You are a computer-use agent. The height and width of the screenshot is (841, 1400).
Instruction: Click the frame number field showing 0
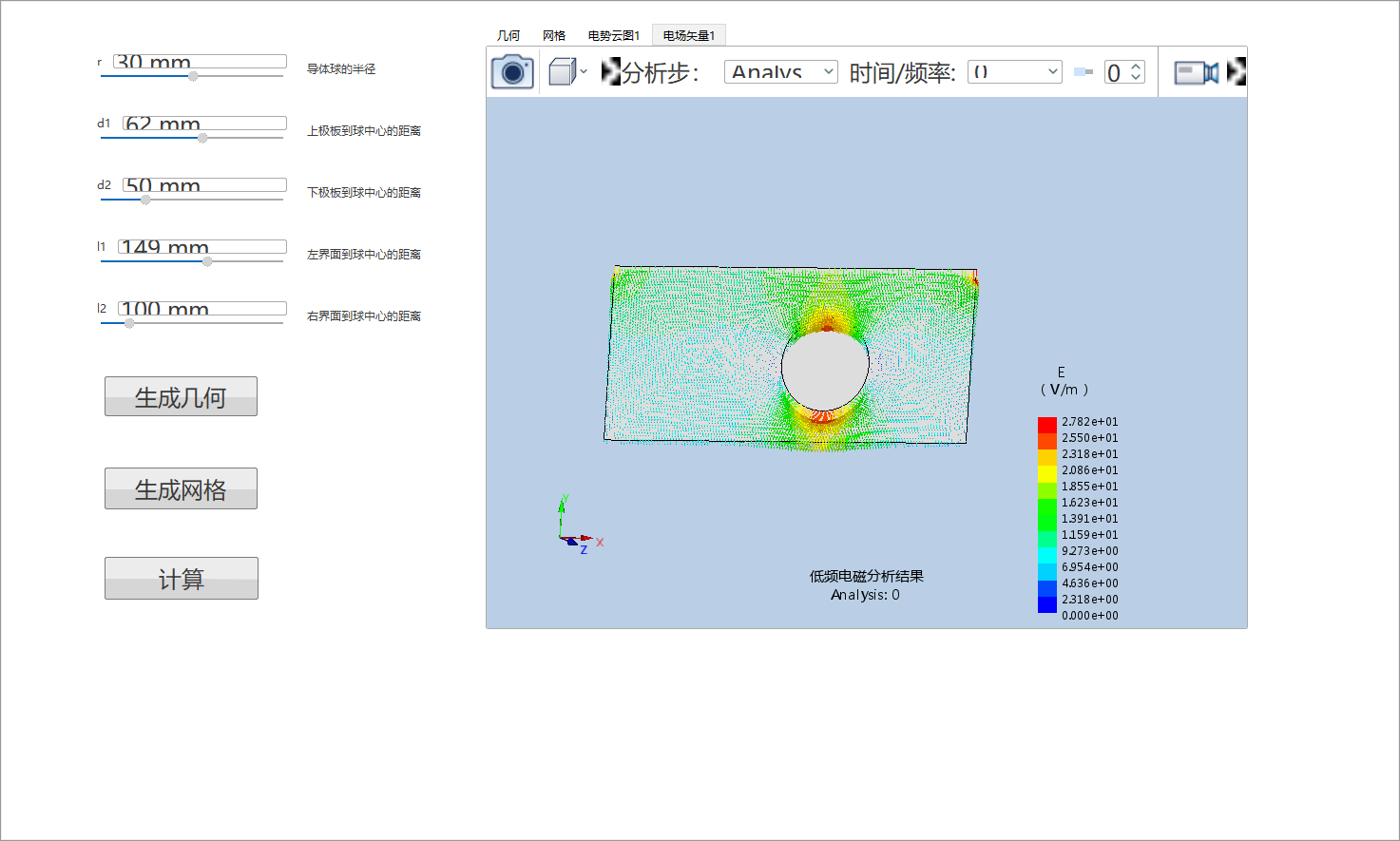coord(1117,72)
